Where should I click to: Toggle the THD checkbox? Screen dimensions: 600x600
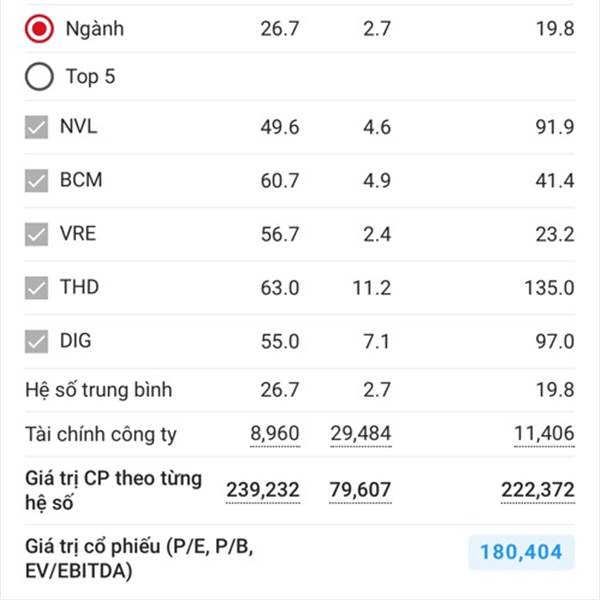37,288
